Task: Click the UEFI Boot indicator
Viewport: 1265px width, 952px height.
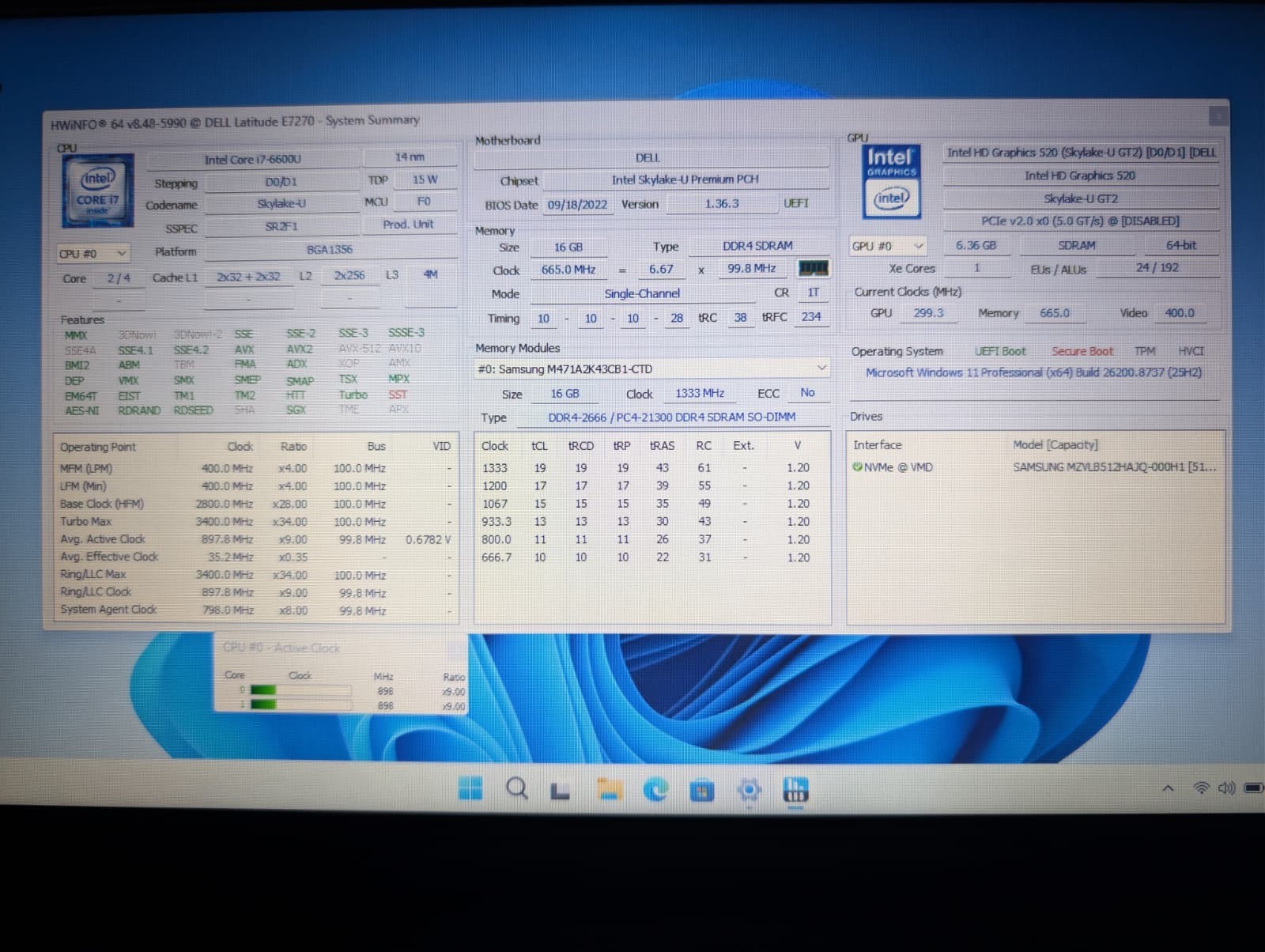Action: click(x=1000, y=351)
